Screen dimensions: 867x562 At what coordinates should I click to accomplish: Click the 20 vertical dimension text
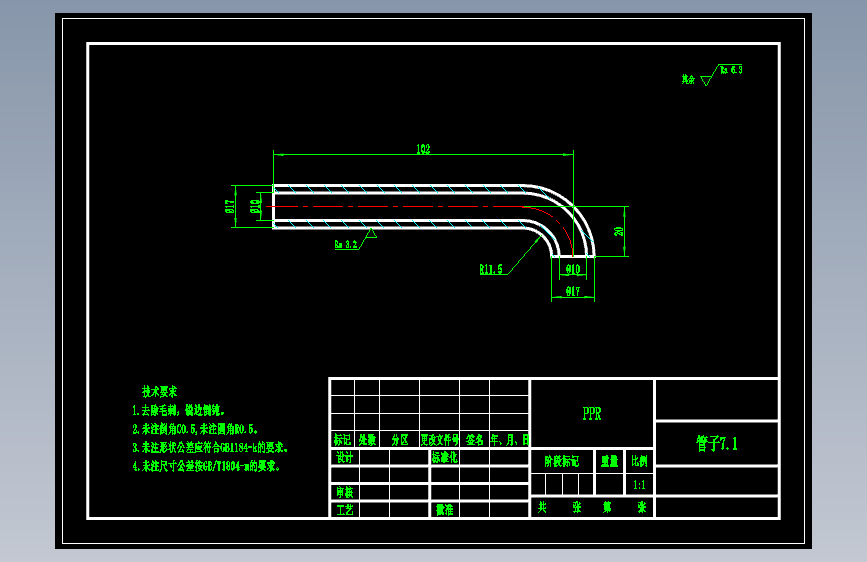[x=619, y=231]
